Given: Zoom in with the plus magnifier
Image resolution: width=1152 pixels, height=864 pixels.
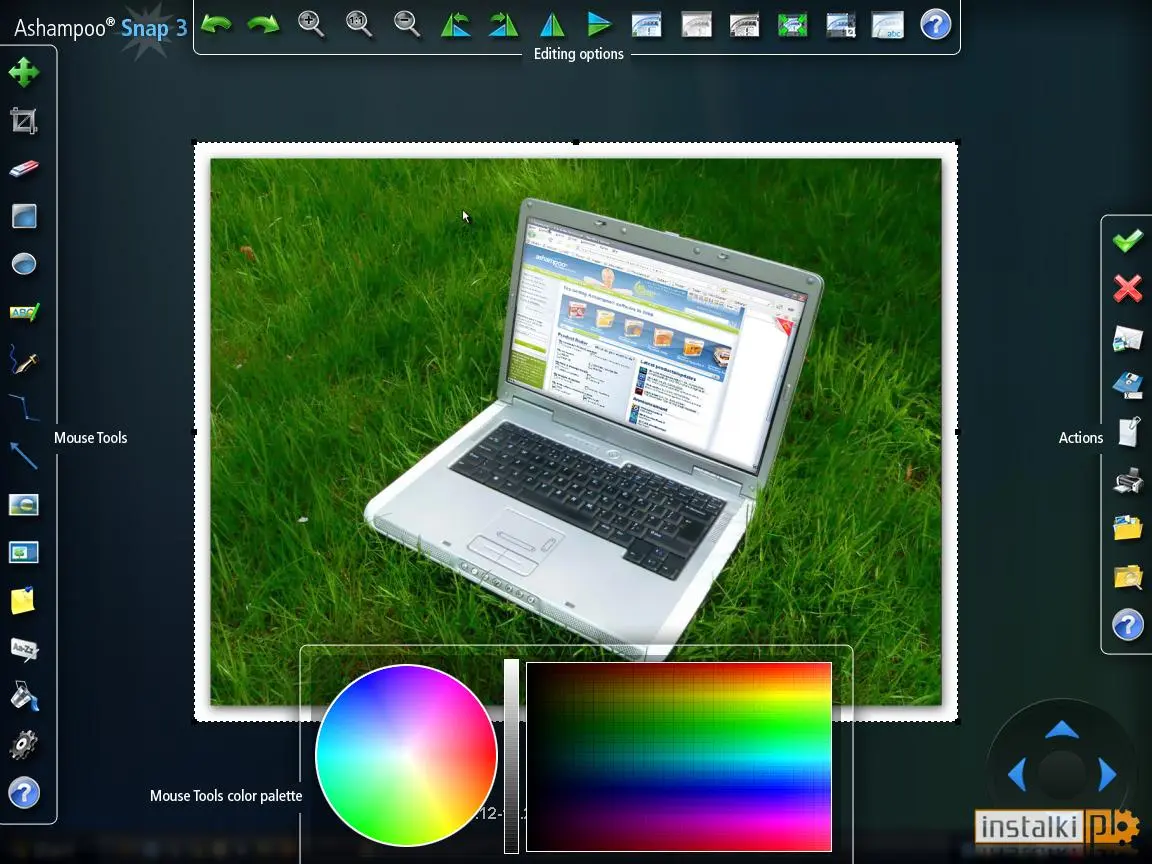Looking at the screenshot, I should coord(311,24).
